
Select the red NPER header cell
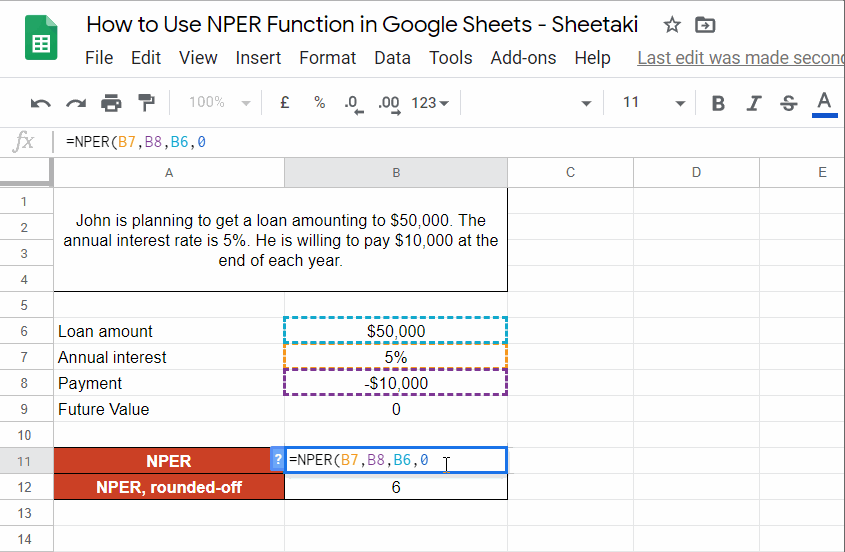pos(169,461)
